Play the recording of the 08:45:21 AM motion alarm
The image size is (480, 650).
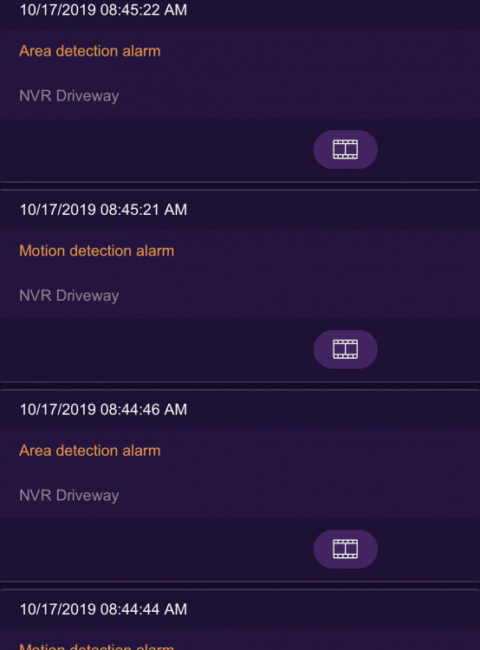point(345,349)
